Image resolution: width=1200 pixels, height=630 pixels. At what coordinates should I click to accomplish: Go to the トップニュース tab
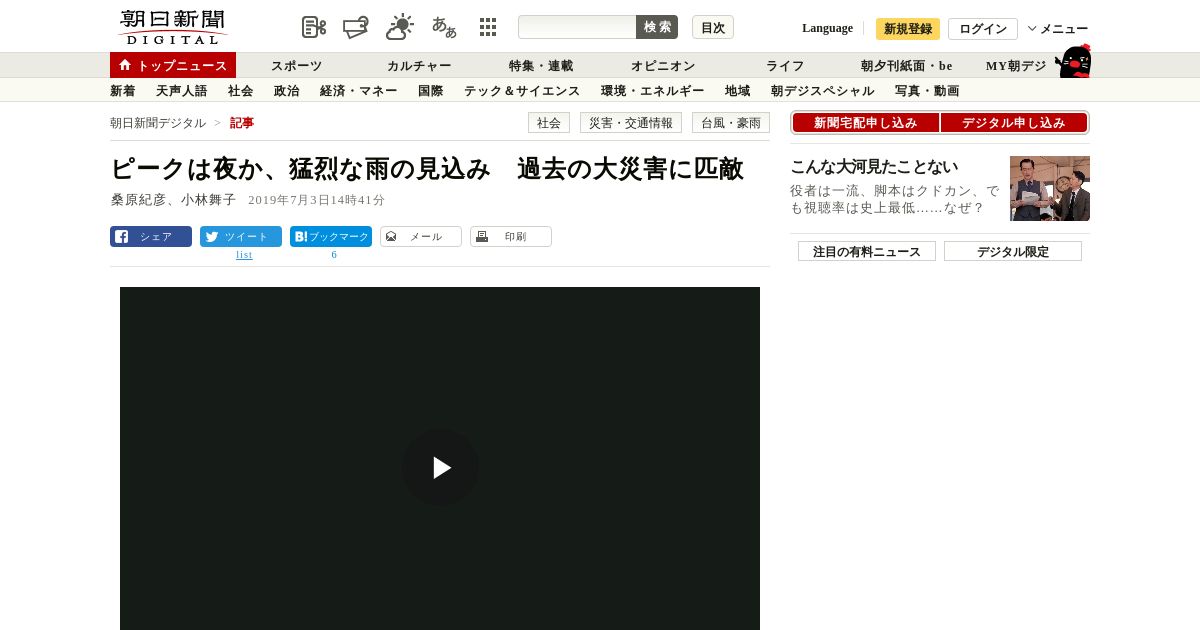(173, 65)
